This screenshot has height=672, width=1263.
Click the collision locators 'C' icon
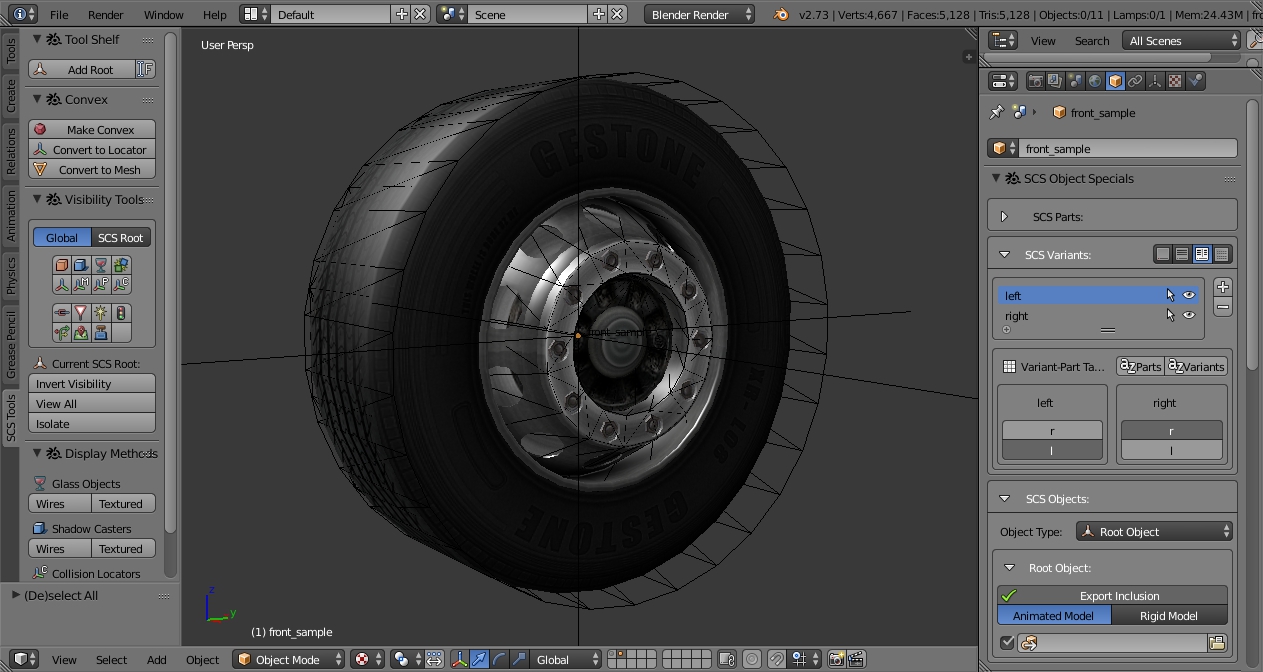121,285
